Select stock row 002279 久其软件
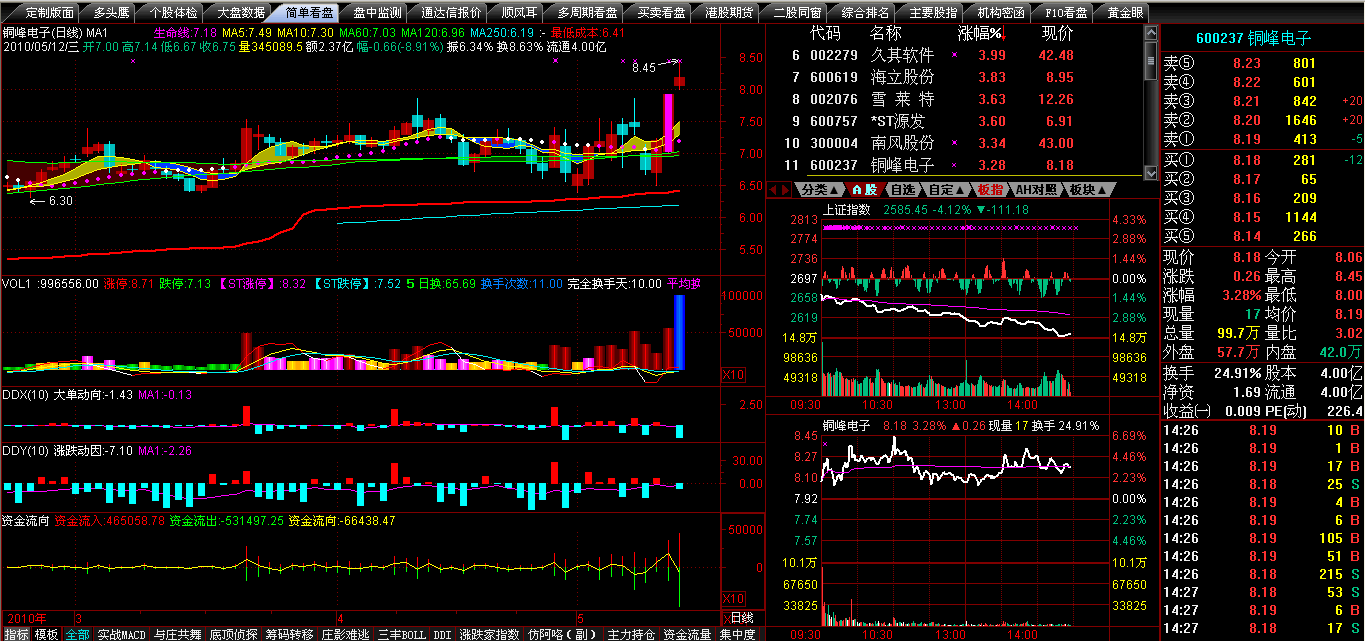Image resolution: width=1365 pixels, height=641 pixels. pyautogui.click(x=953, y=55)
